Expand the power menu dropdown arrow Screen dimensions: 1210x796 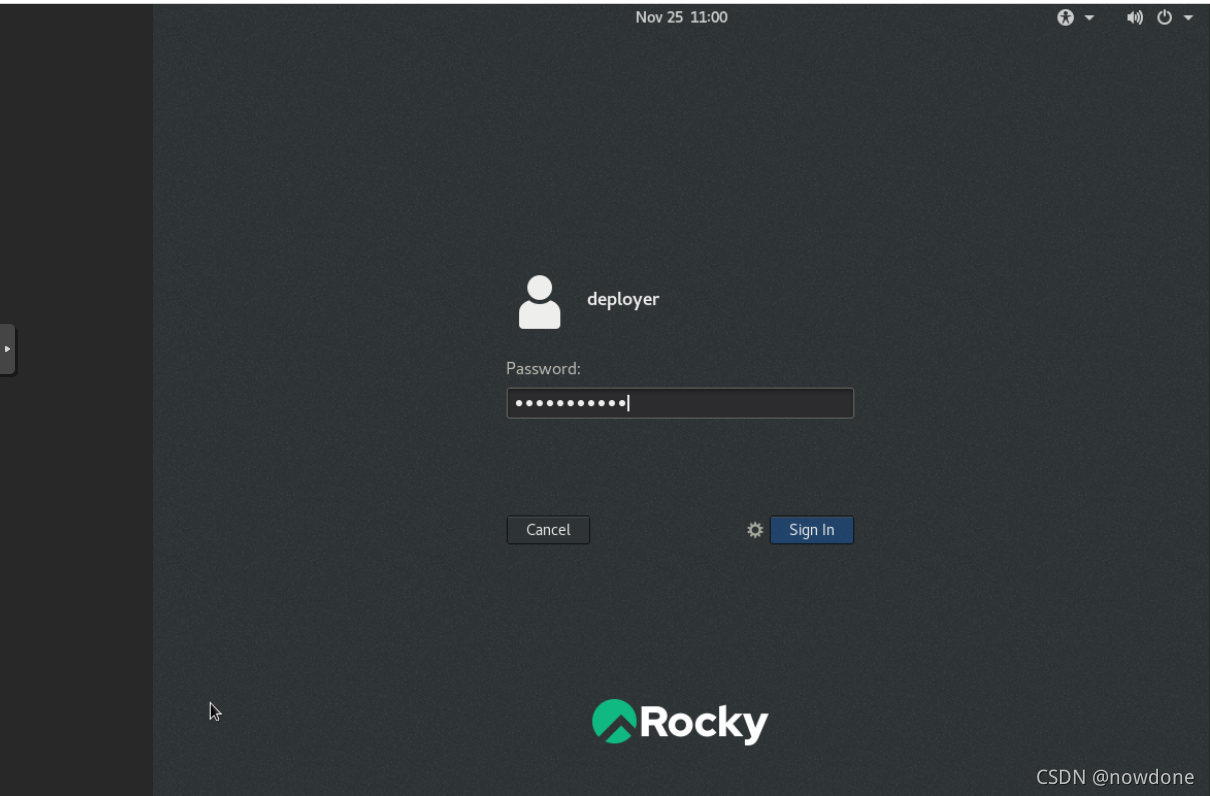[x=1187, y=17]
